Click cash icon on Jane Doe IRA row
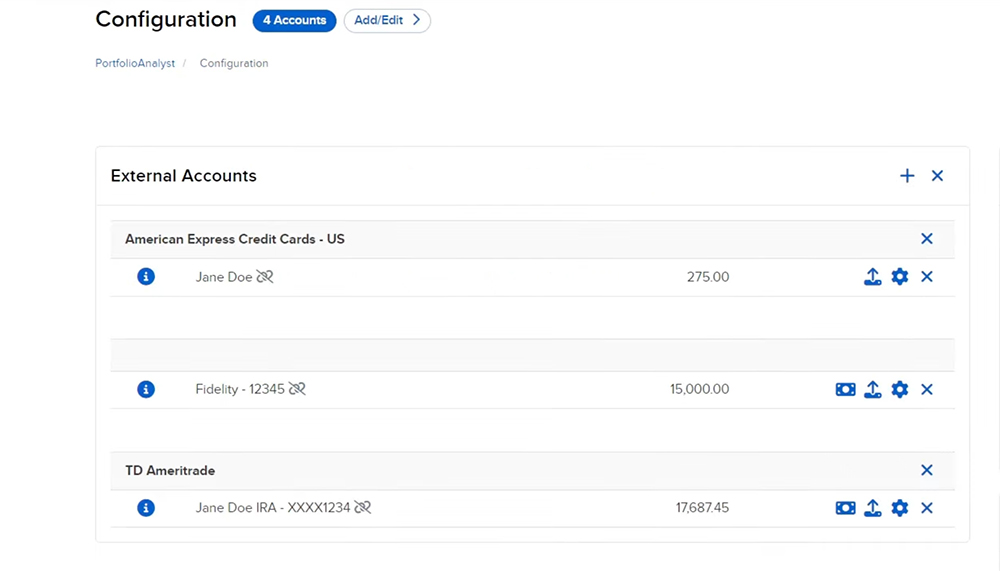 846,508
